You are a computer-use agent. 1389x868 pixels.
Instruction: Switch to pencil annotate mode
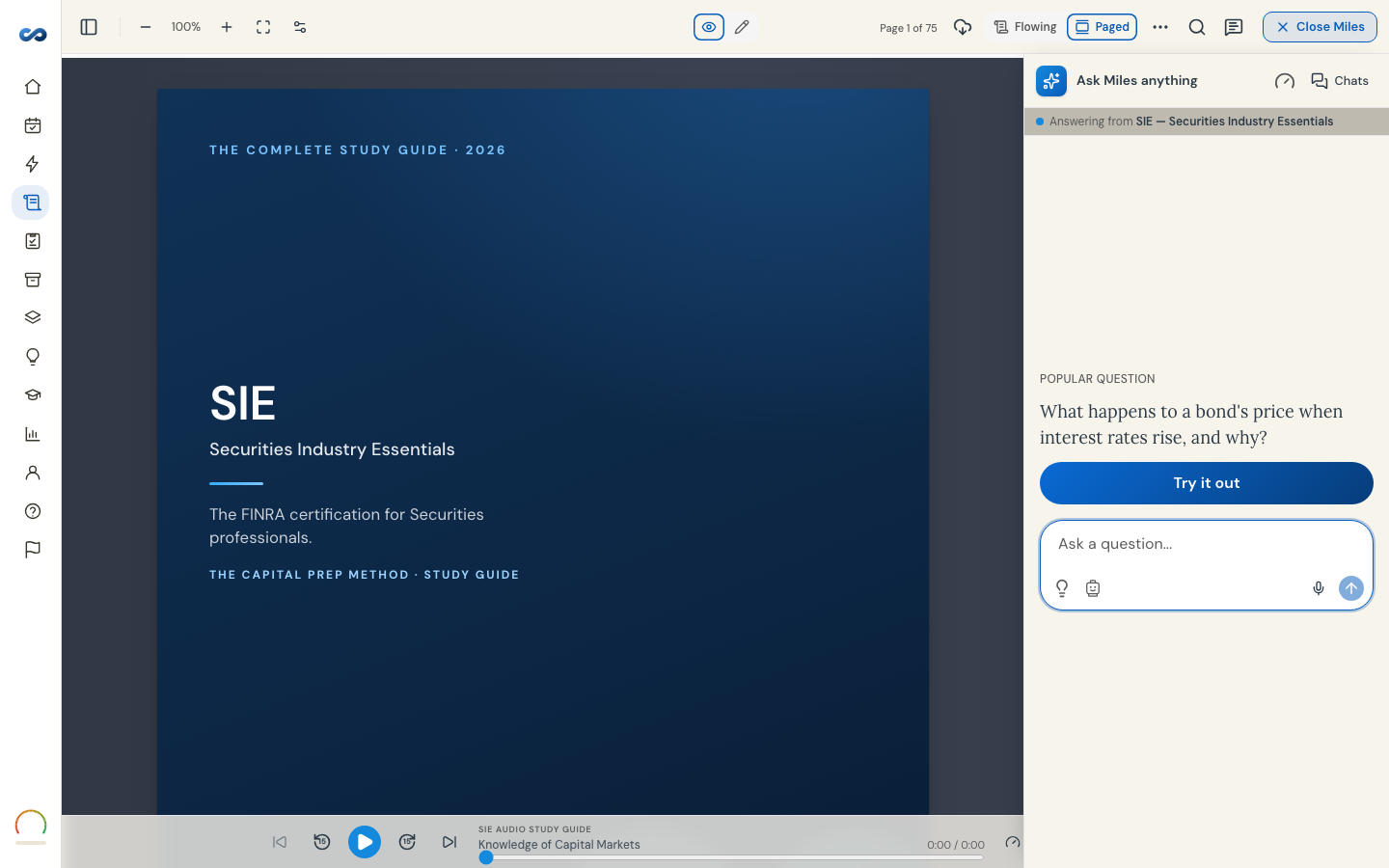tap(742, 27)
